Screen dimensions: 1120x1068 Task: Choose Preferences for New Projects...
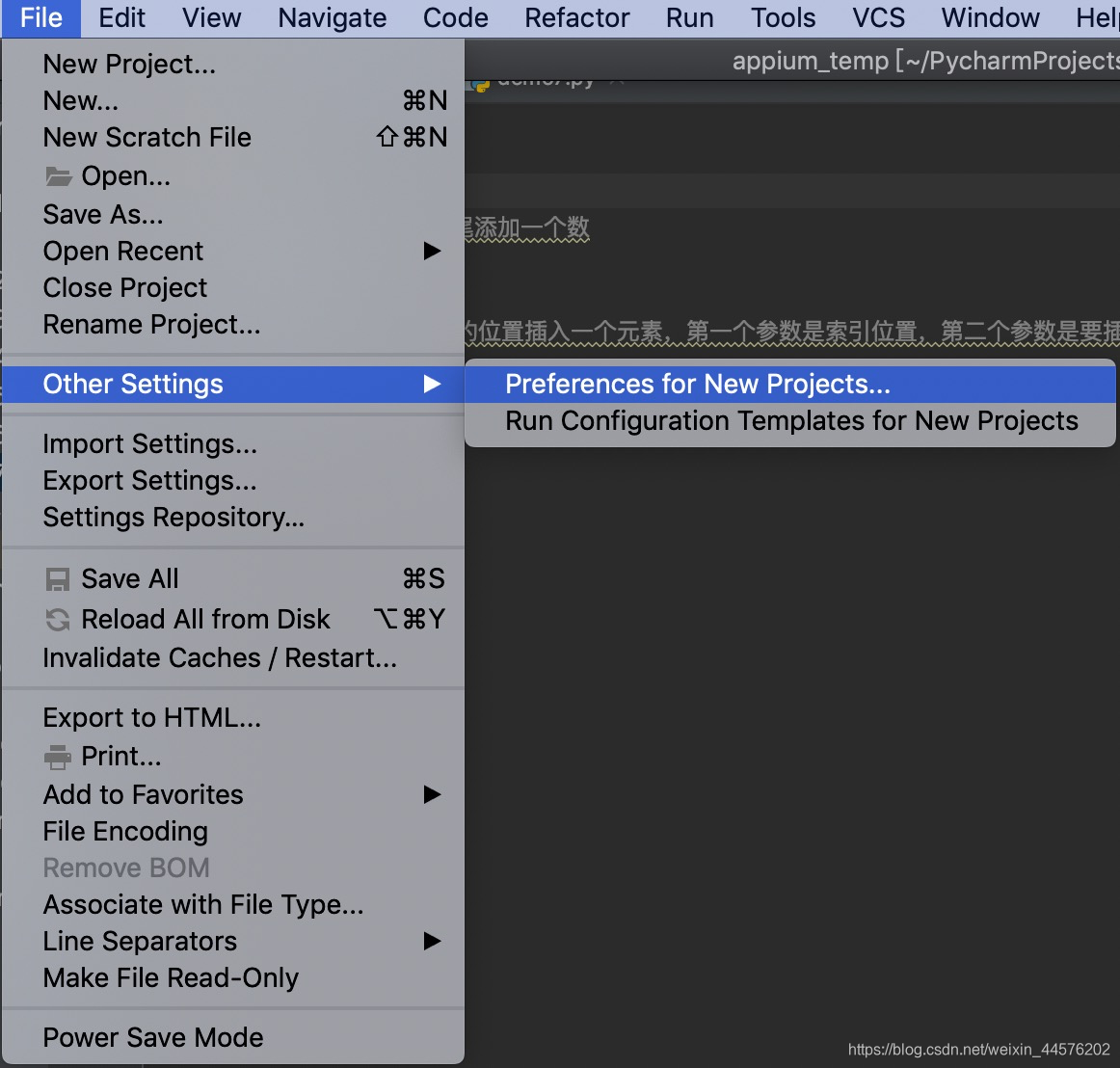[x=790, y=385]
